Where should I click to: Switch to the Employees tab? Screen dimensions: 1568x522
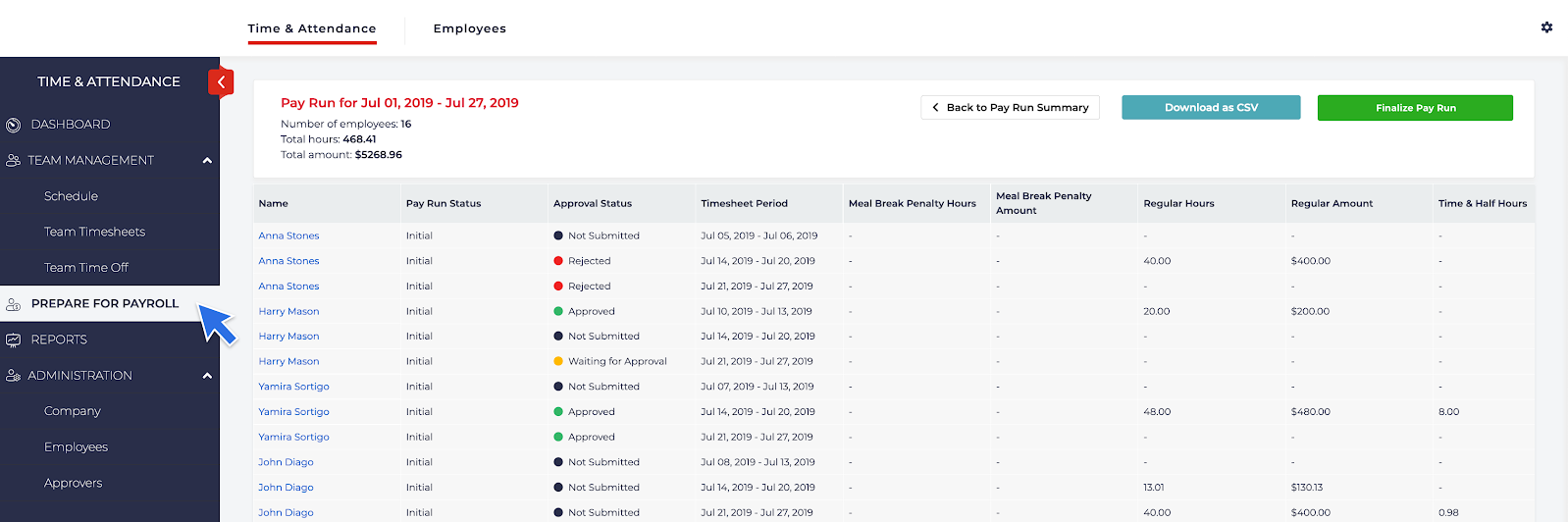(469, 28)
